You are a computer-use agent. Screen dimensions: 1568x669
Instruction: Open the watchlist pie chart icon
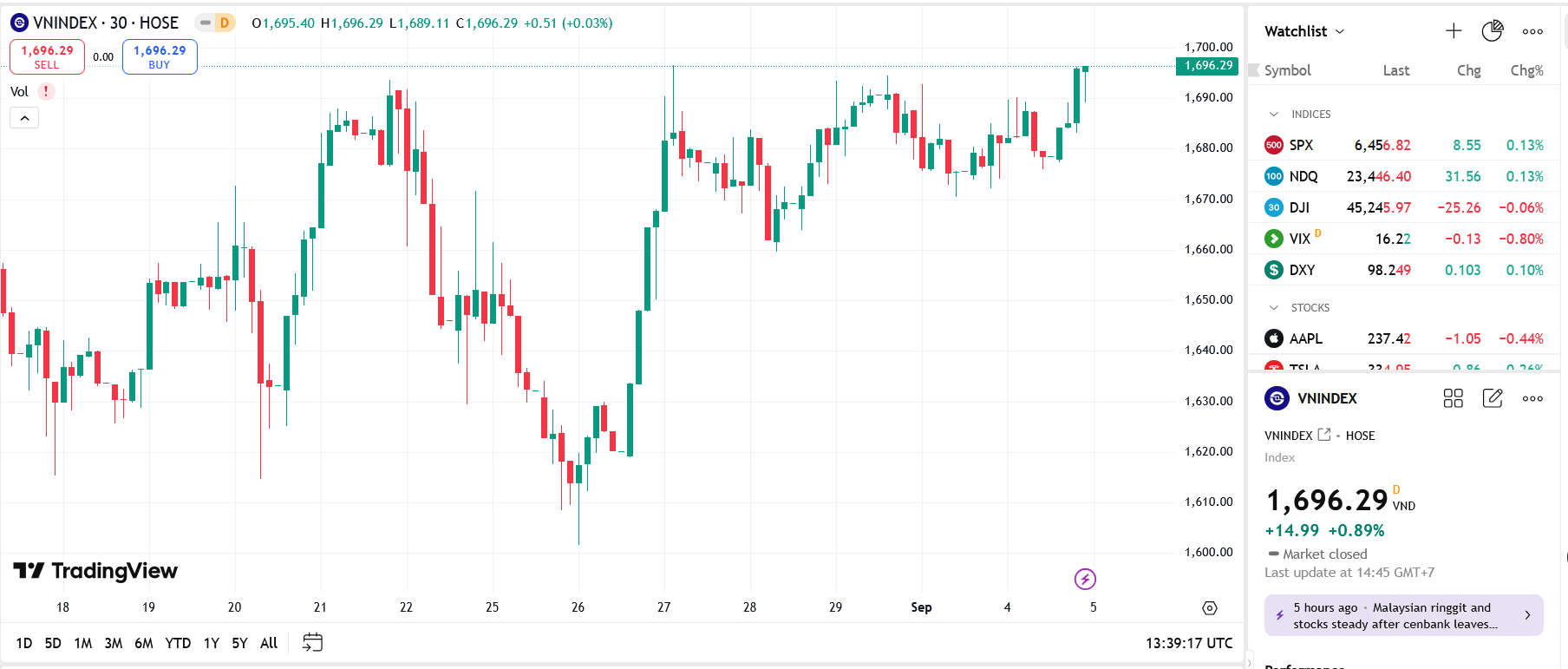click(1493, 31)
